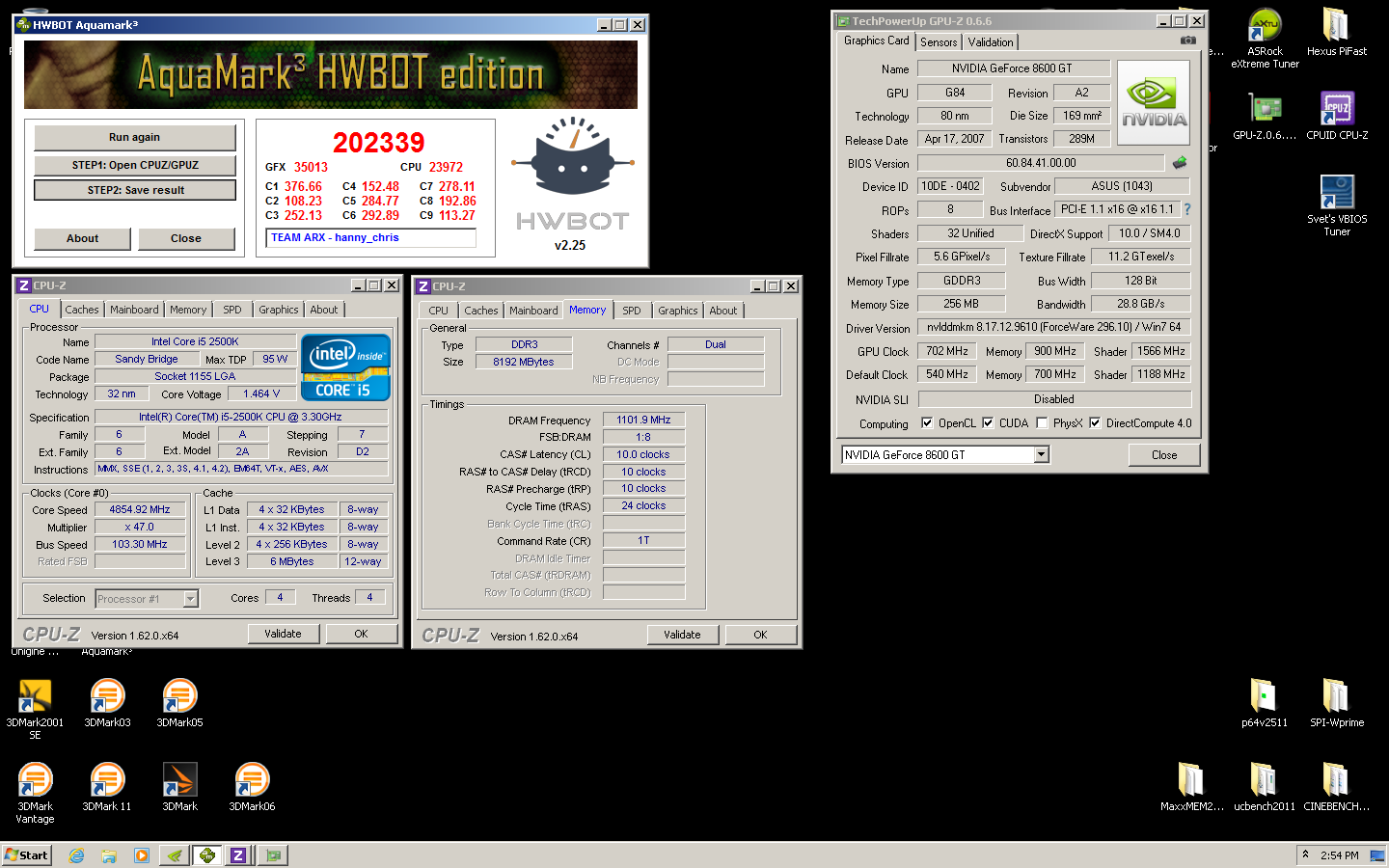Switch to the CPU-Z taskbar button
This screenshot has width=1389, height=868.
pos(238,854)
